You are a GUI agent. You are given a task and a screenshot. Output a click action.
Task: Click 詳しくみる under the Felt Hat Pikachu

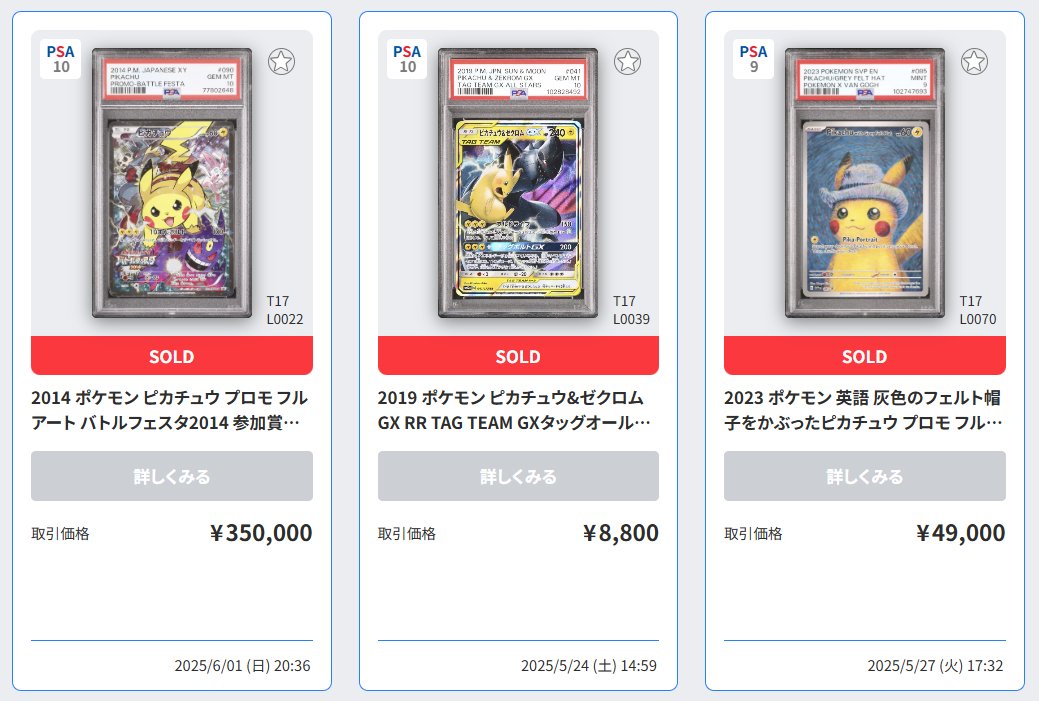click(865, 476)
